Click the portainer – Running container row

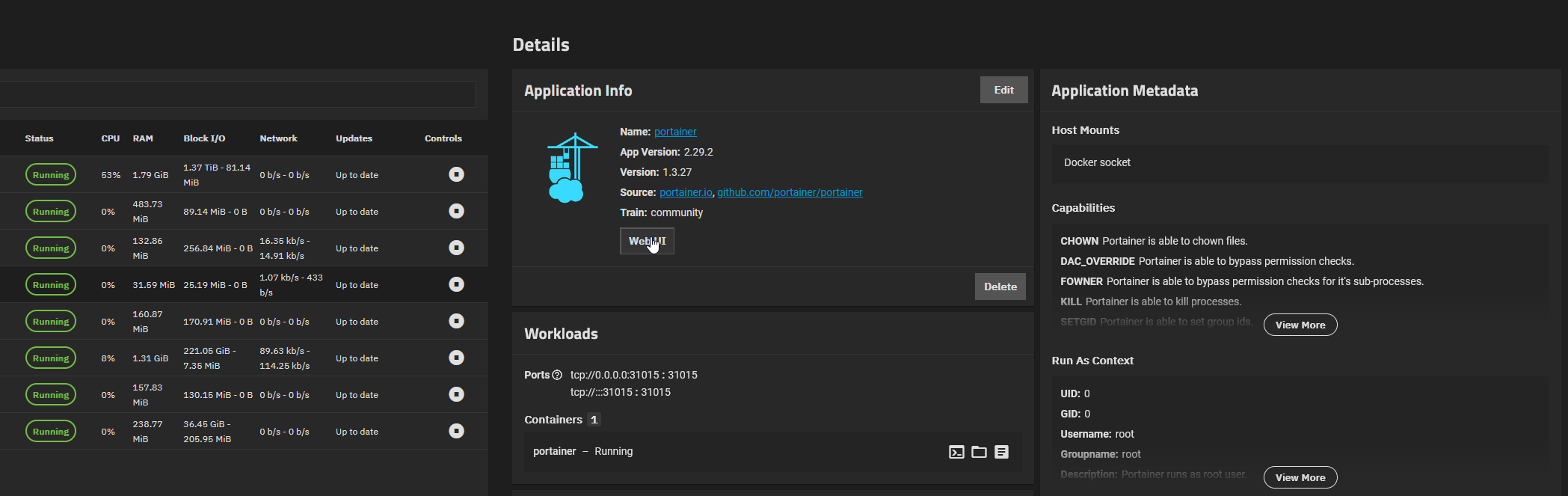coord(772,452)
